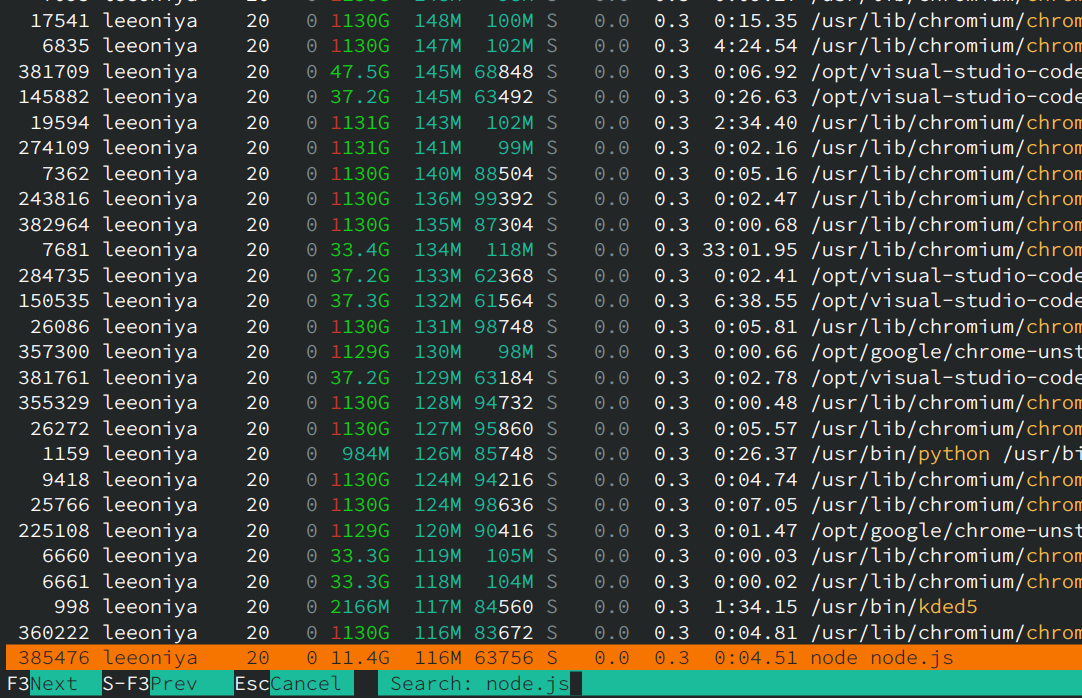
Task: Click leeoniya username on the kded5 row
Action: click(150, 606)
